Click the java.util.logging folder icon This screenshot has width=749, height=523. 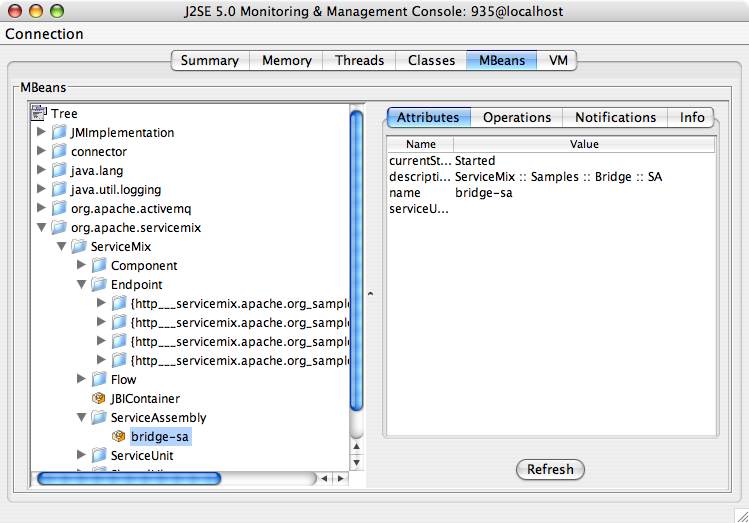pos(59,190)
